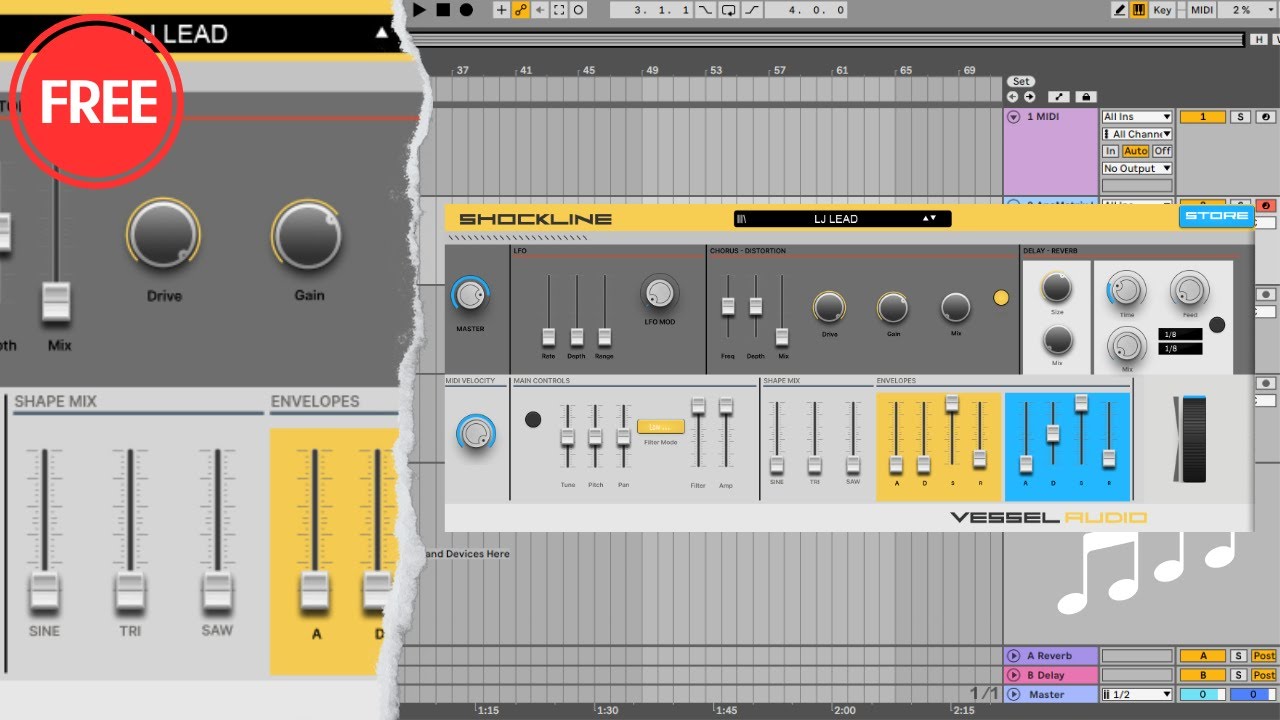Toggle the A Reverb activator button
Image resolution: width=1280 pixels, height=720 pixels.
[1203, 656]
